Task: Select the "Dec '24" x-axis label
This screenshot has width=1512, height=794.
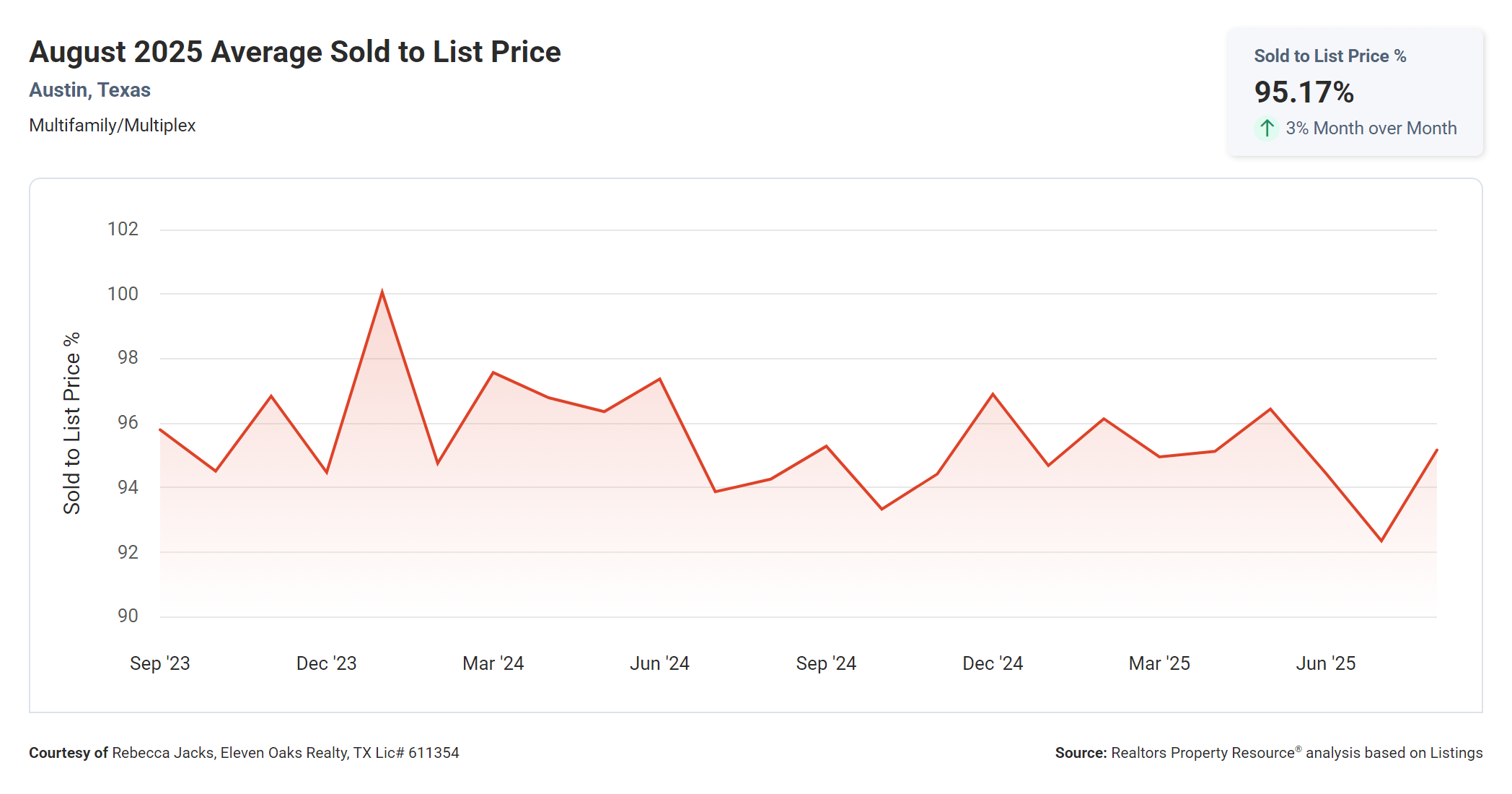Action: coord(993,663)
